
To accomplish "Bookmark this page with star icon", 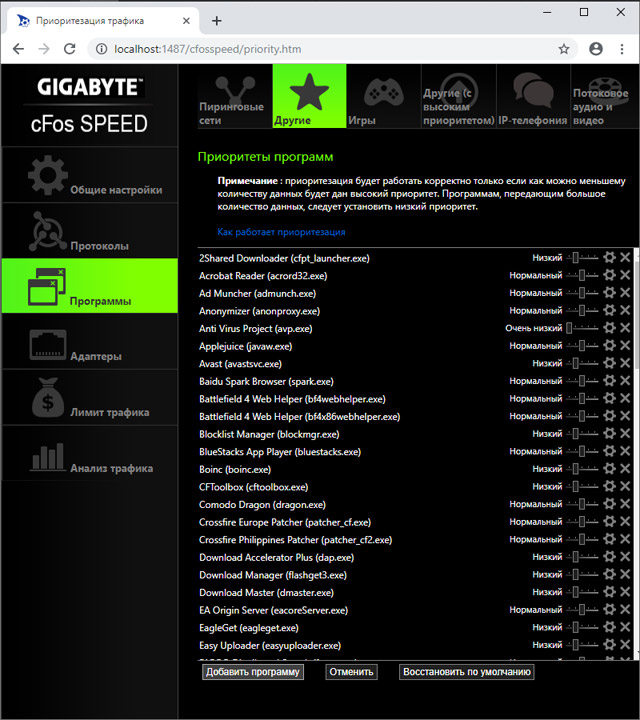I will [564, 49].
